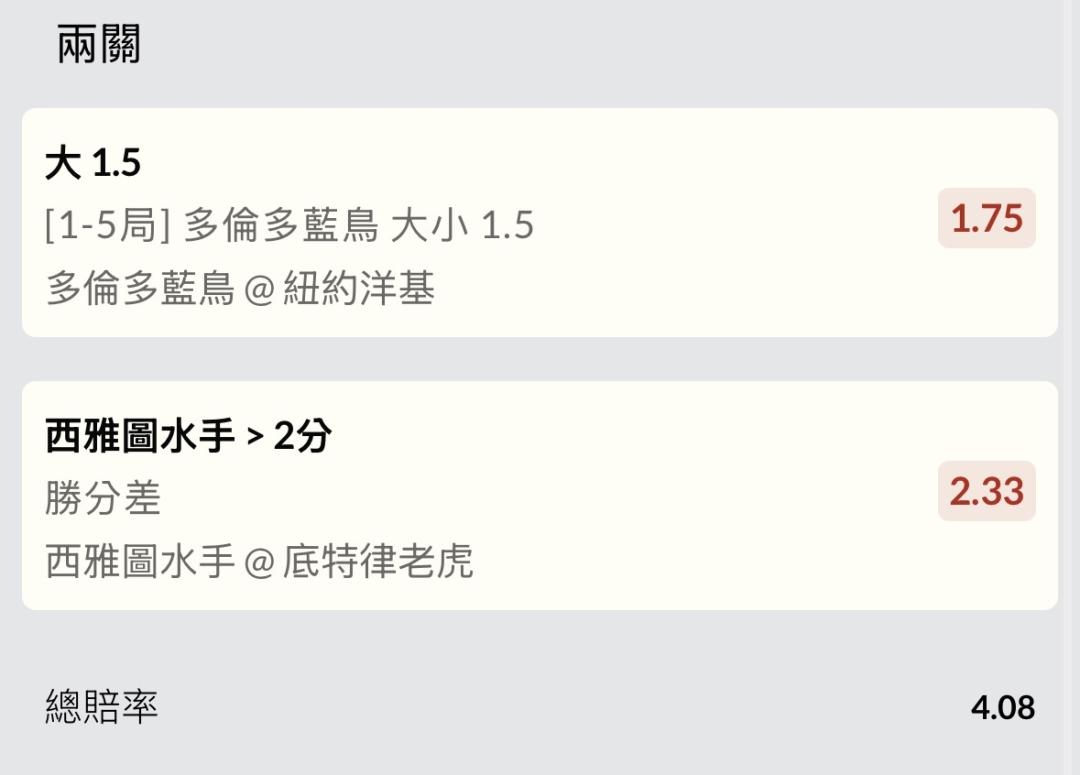1080x775 pixels.
Task: Click the 勝分差 market label
Action: tap(103, 498)
